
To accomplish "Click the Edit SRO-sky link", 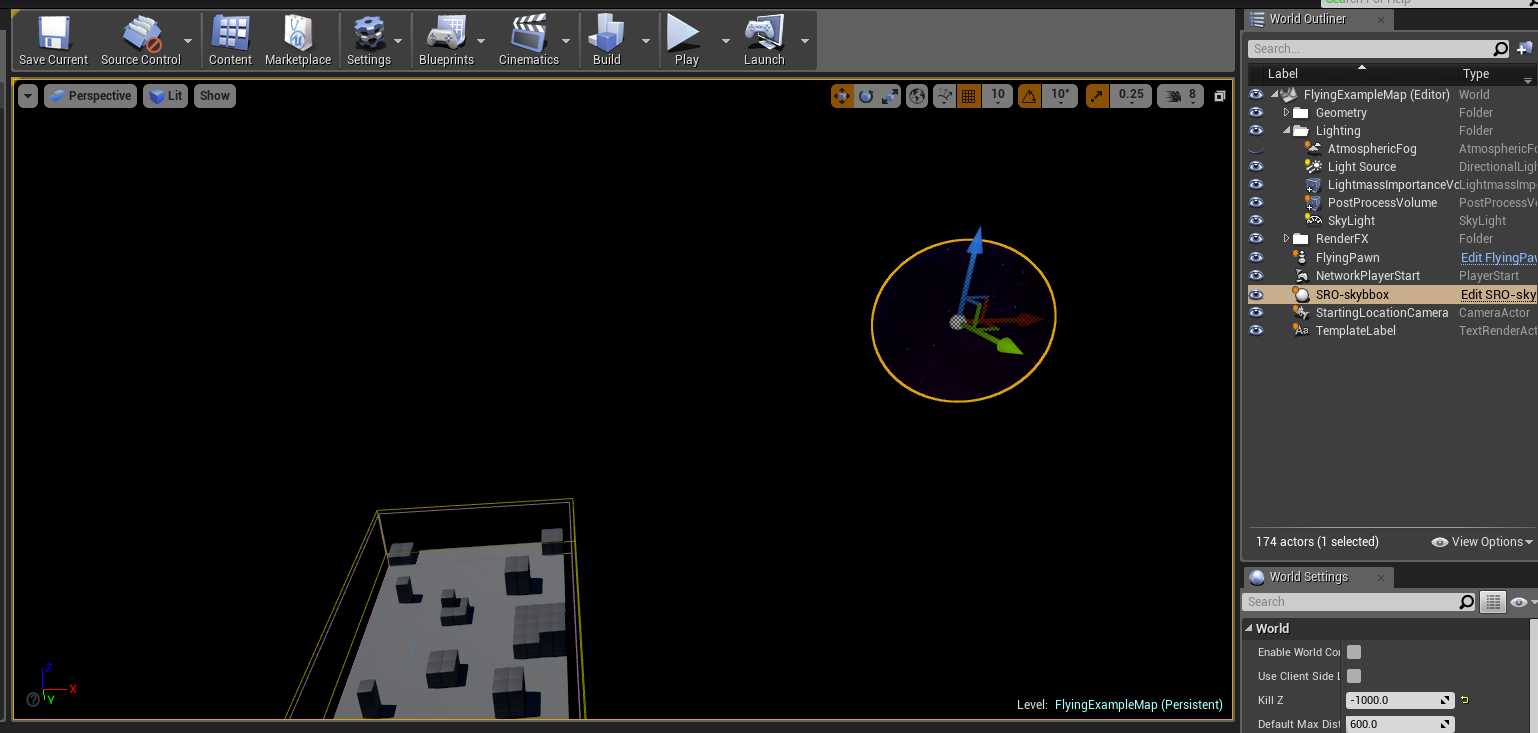I will pyautogui.click(x=1498, y=295).
